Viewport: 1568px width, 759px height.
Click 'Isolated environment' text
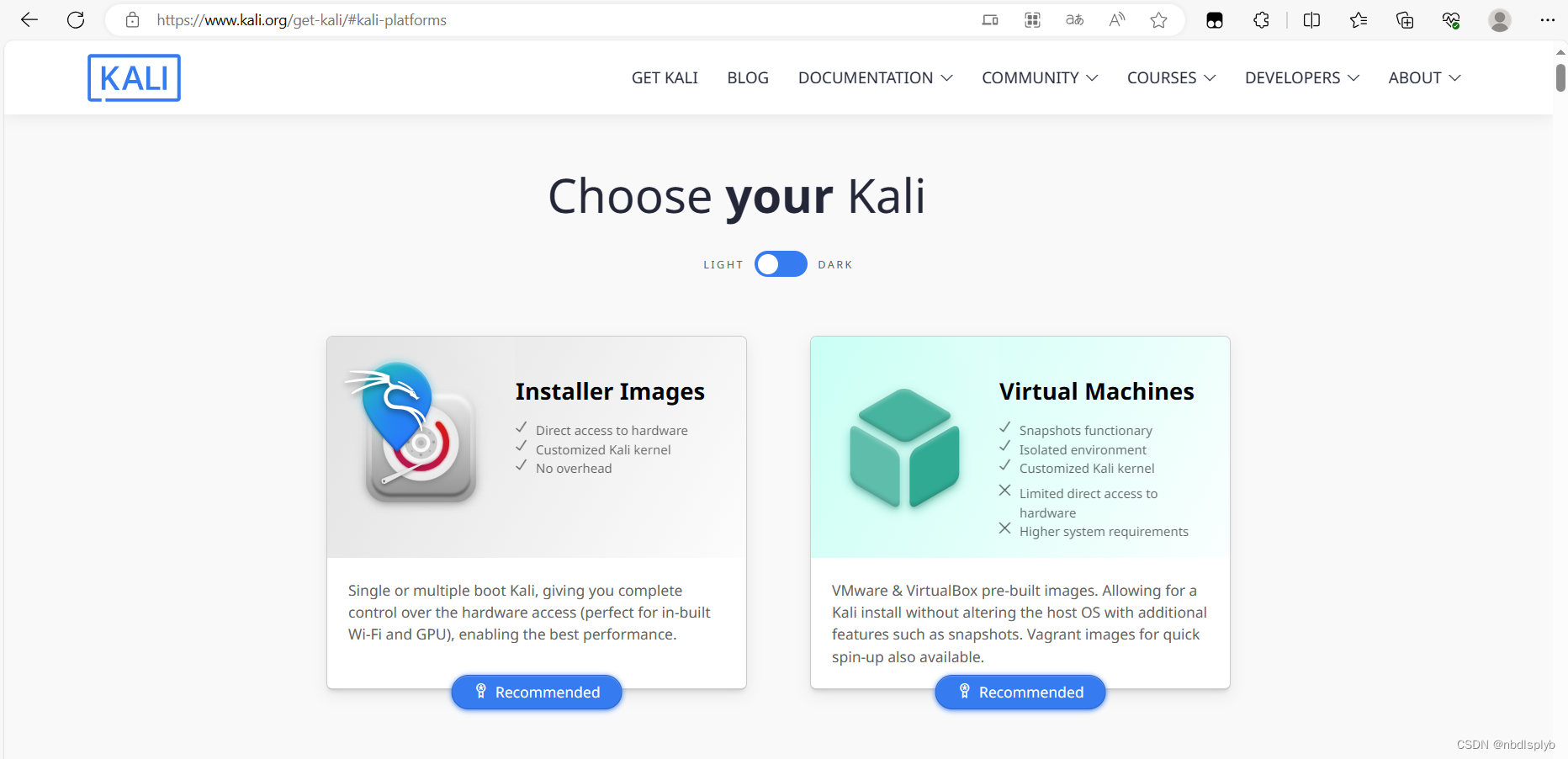(1083, 449)
